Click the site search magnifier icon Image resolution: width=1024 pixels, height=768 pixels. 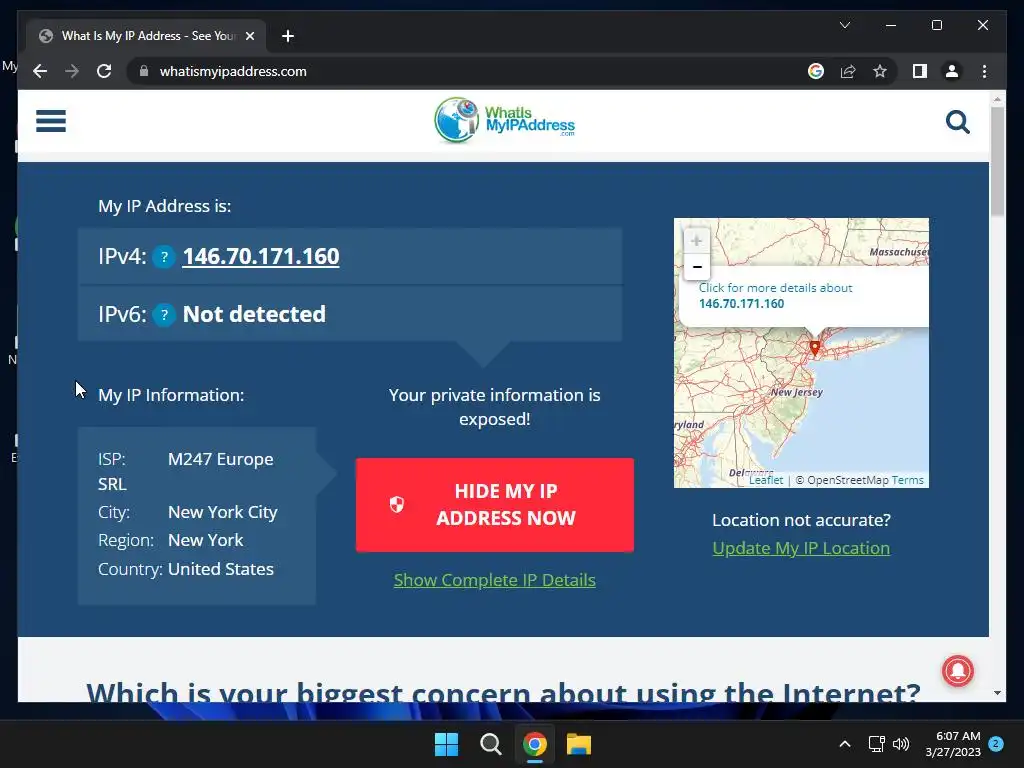pyautogui.click(x=957, y=121)
